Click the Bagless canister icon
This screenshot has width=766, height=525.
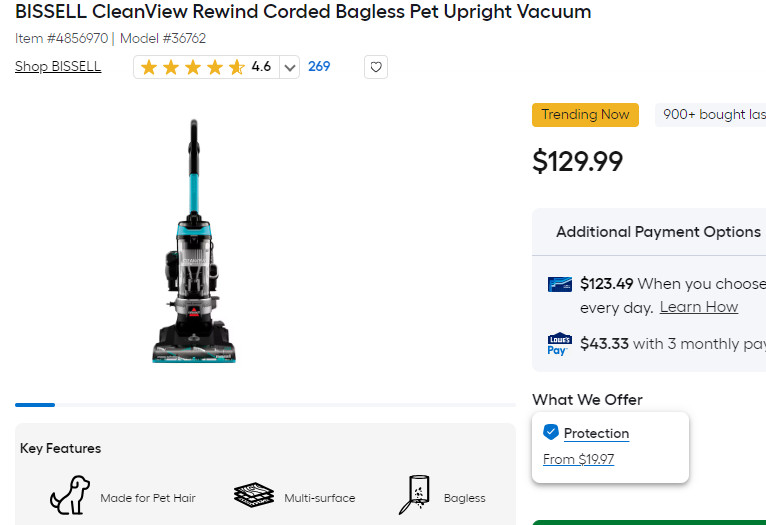coord(414,495)
